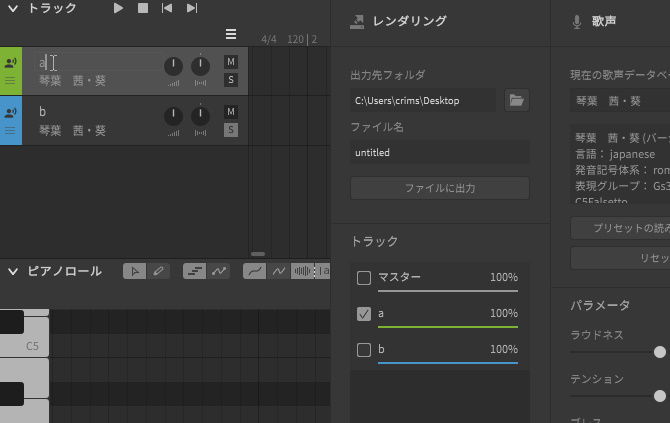Click the note view mode icon
The height and width of the screenshot is (423, 670).
pos(195,271)
